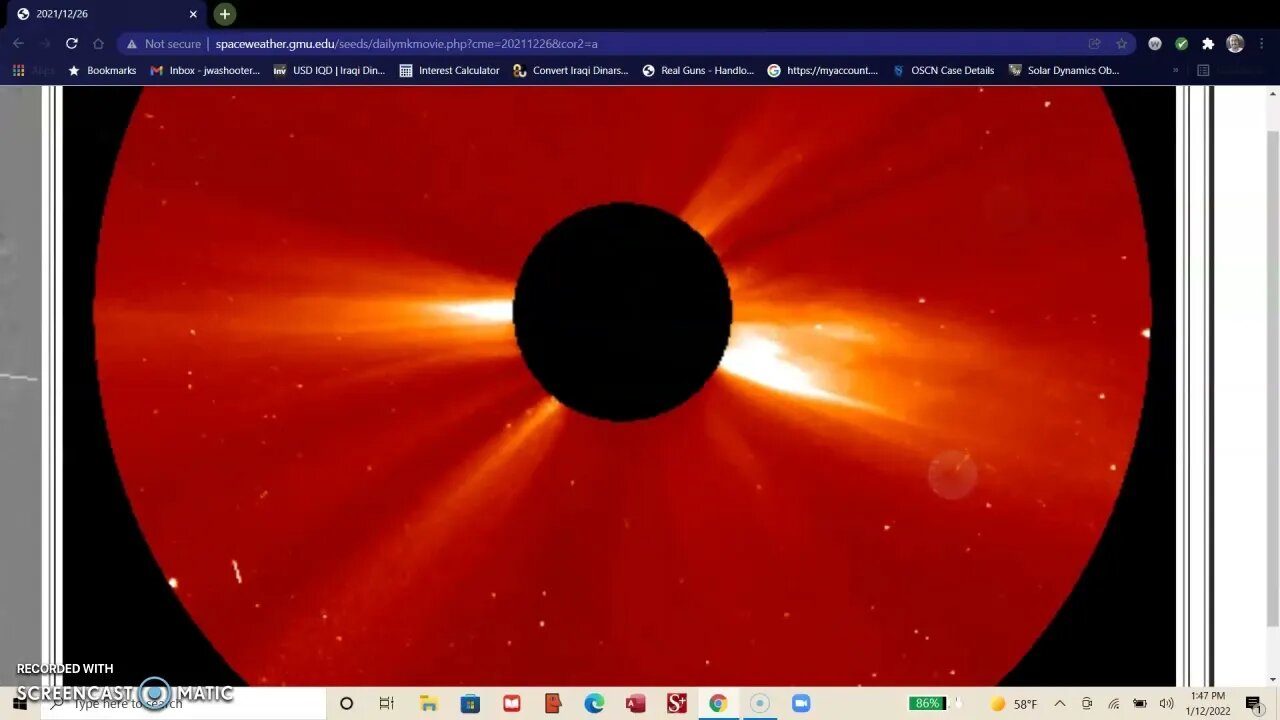Open the battery status tray icon
The width and height of the screenshot is (1280, 720).
(1140, 704)
